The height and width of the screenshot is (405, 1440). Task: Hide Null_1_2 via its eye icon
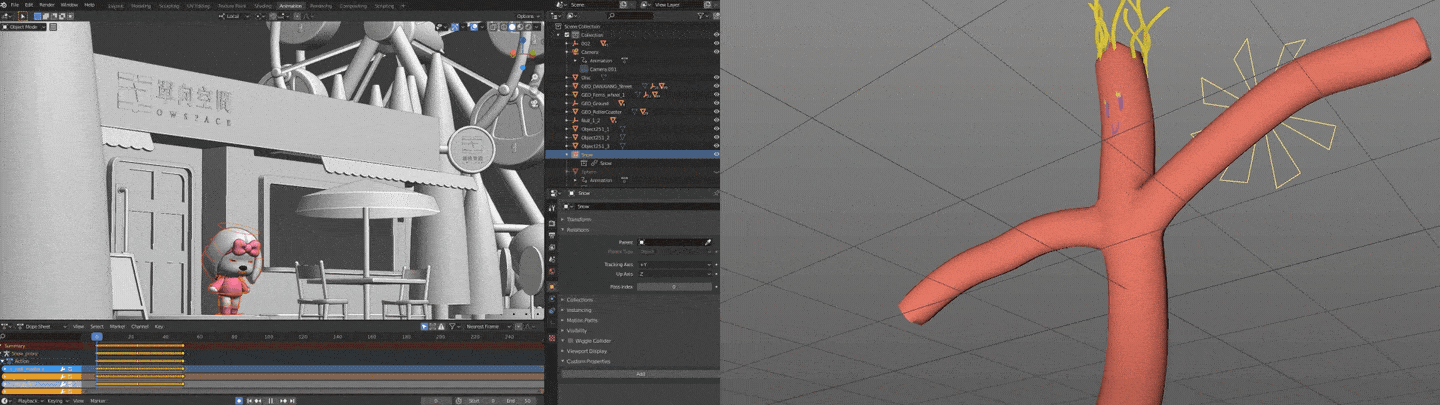(x=716, y=120)
